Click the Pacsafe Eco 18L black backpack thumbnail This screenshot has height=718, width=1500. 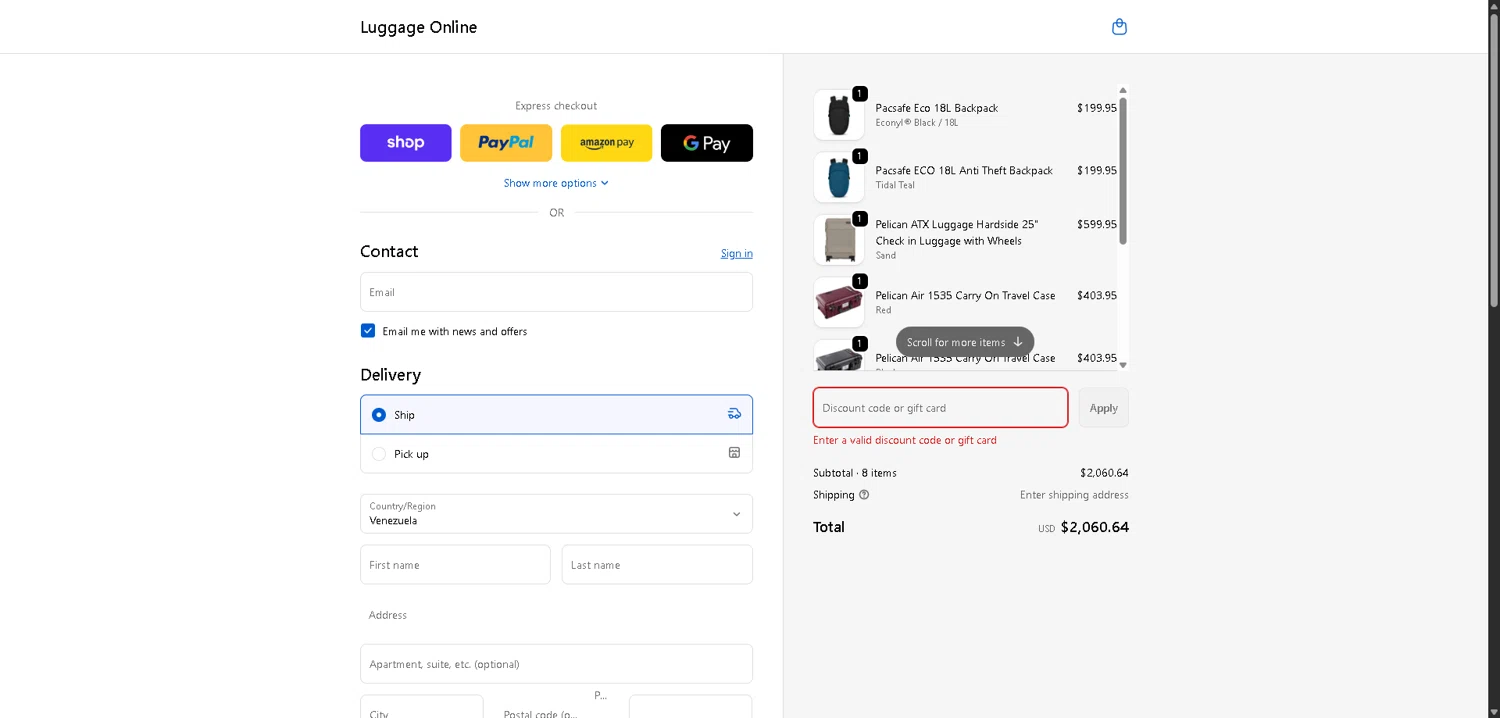[839, 115]
